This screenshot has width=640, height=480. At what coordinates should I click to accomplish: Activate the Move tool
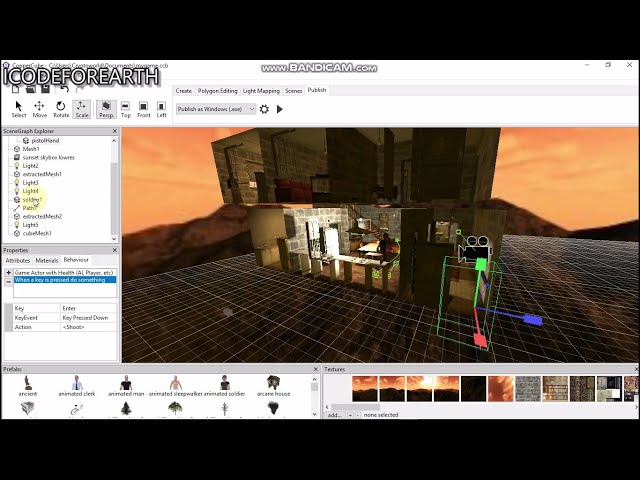click(x=40, y=109)
